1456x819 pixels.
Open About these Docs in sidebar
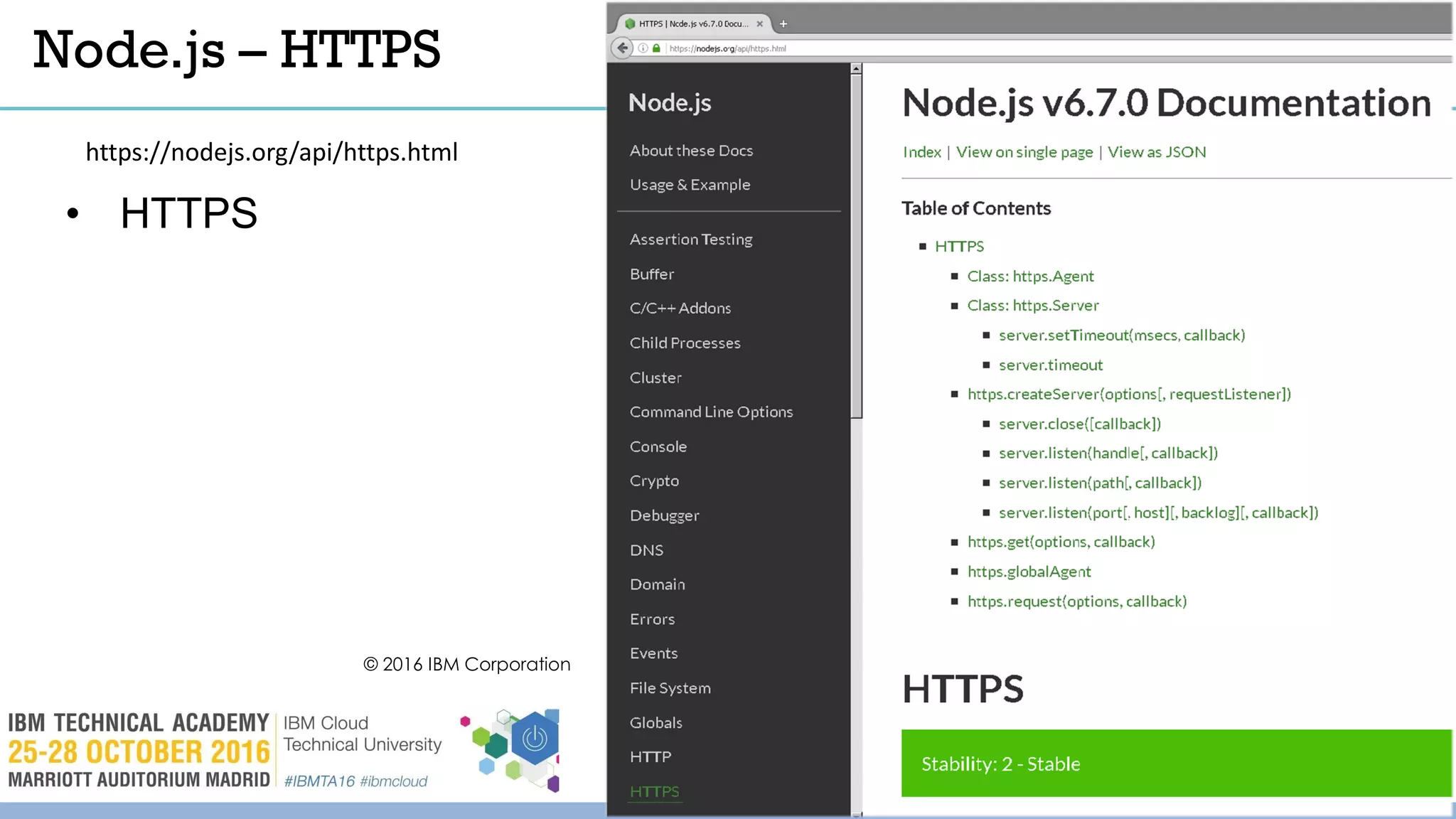(691, 151)
